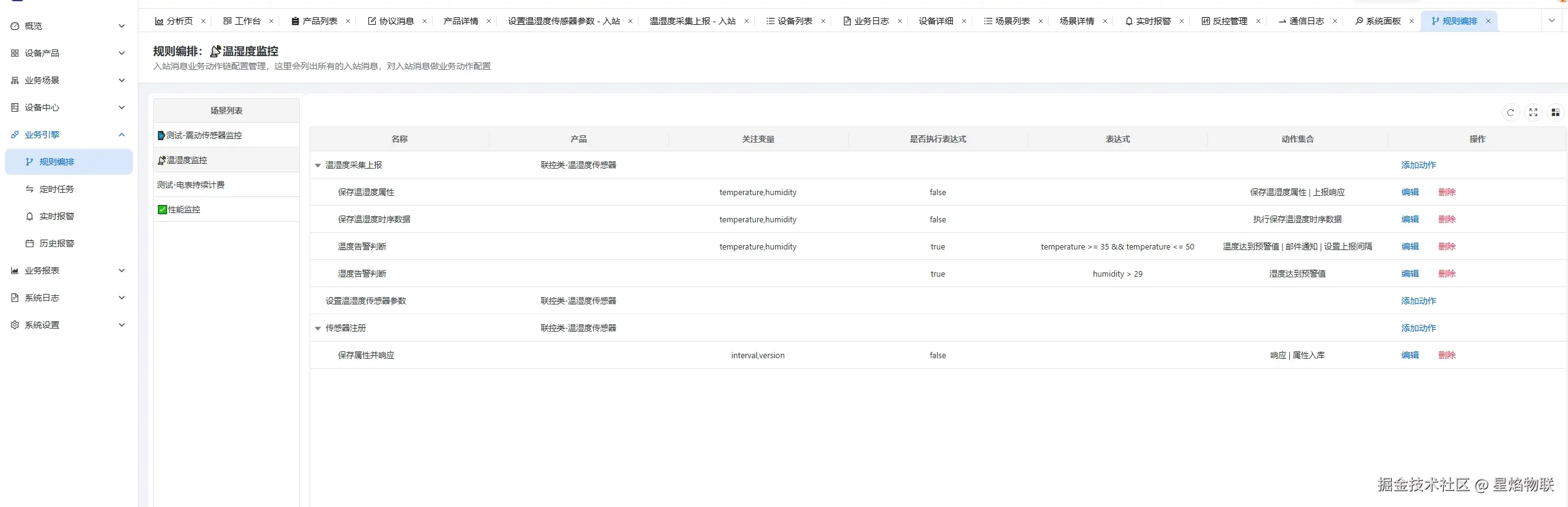Close the 产品详情 tab
Screen dimensions: 1568x507
click(489, 21)
